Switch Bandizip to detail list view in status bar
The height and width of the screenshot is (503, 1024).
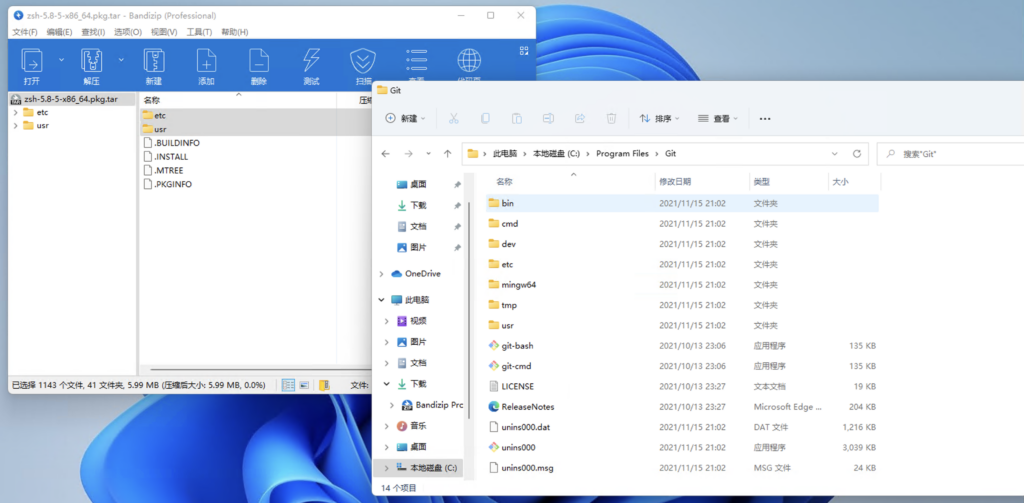288,385
